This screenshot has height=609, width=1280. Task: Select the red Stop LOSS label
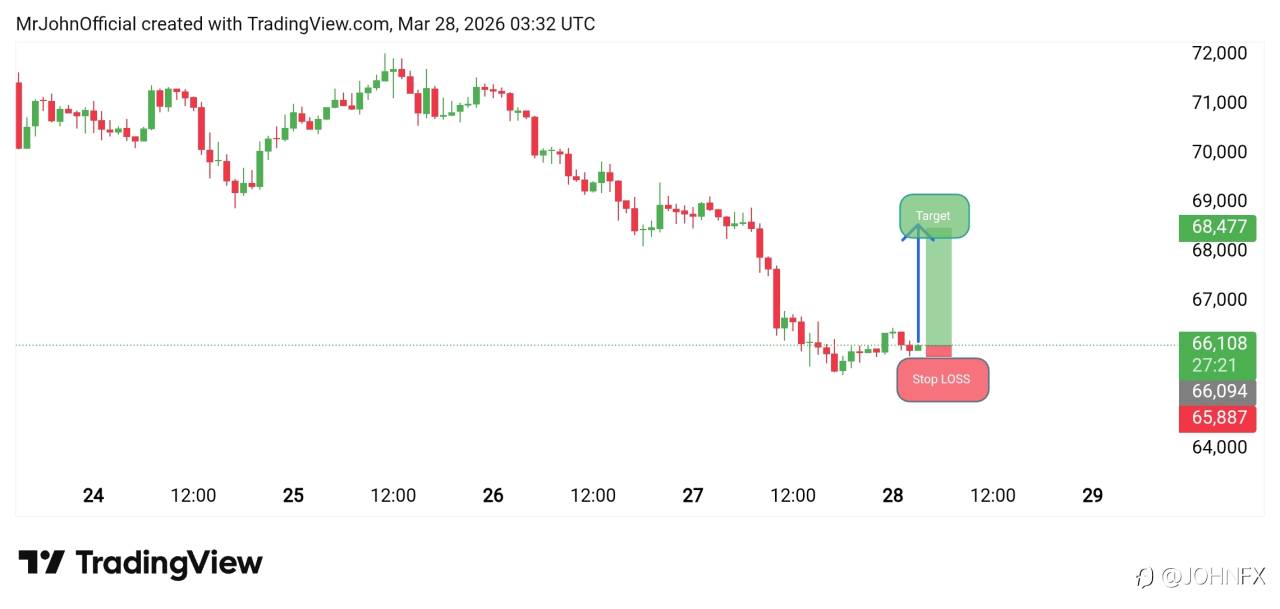pos(941,380)
